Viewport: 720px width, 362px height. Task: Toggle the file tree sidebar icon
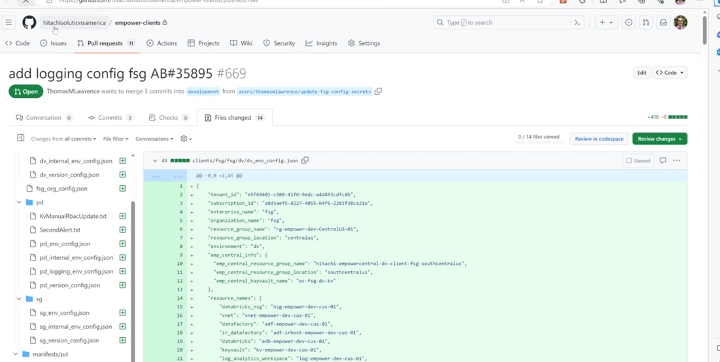pos(20,138)
